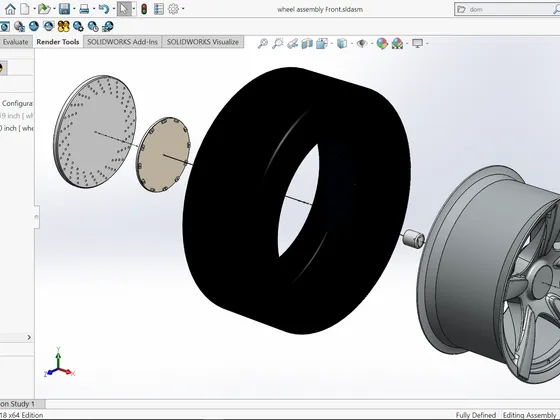Select the perforated brake disc part

(95, 131)
